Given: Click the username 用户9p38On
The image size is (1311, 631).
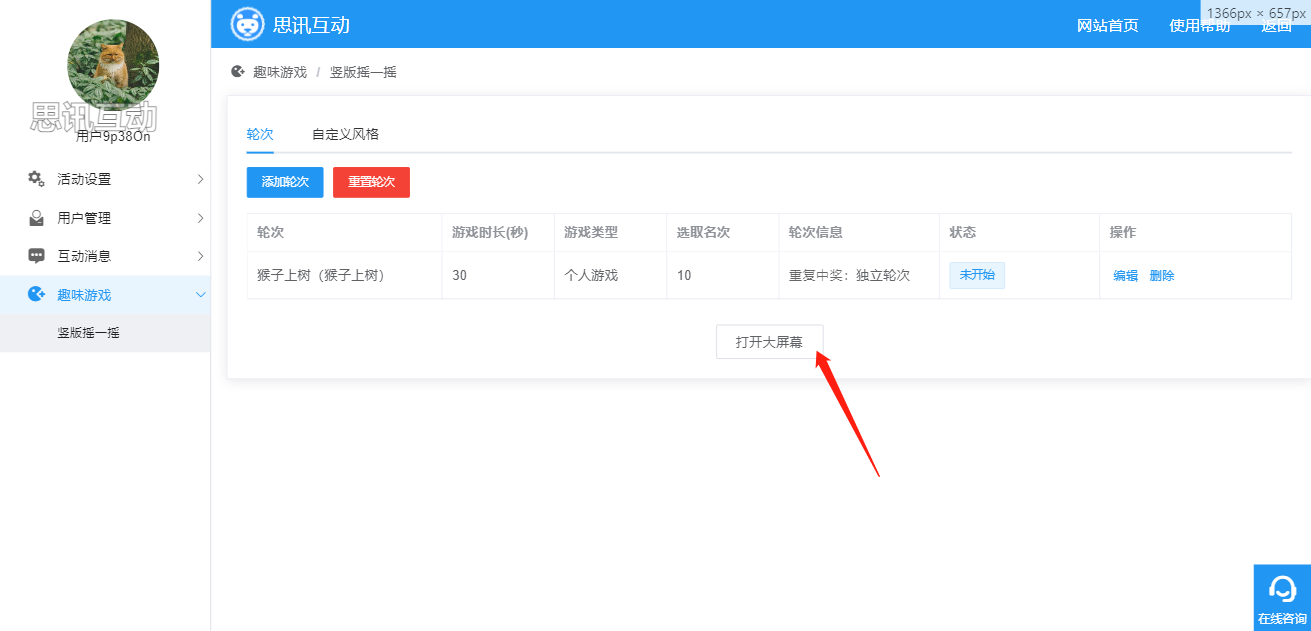Looking at the screenshot, I should [x=113, y=137].
